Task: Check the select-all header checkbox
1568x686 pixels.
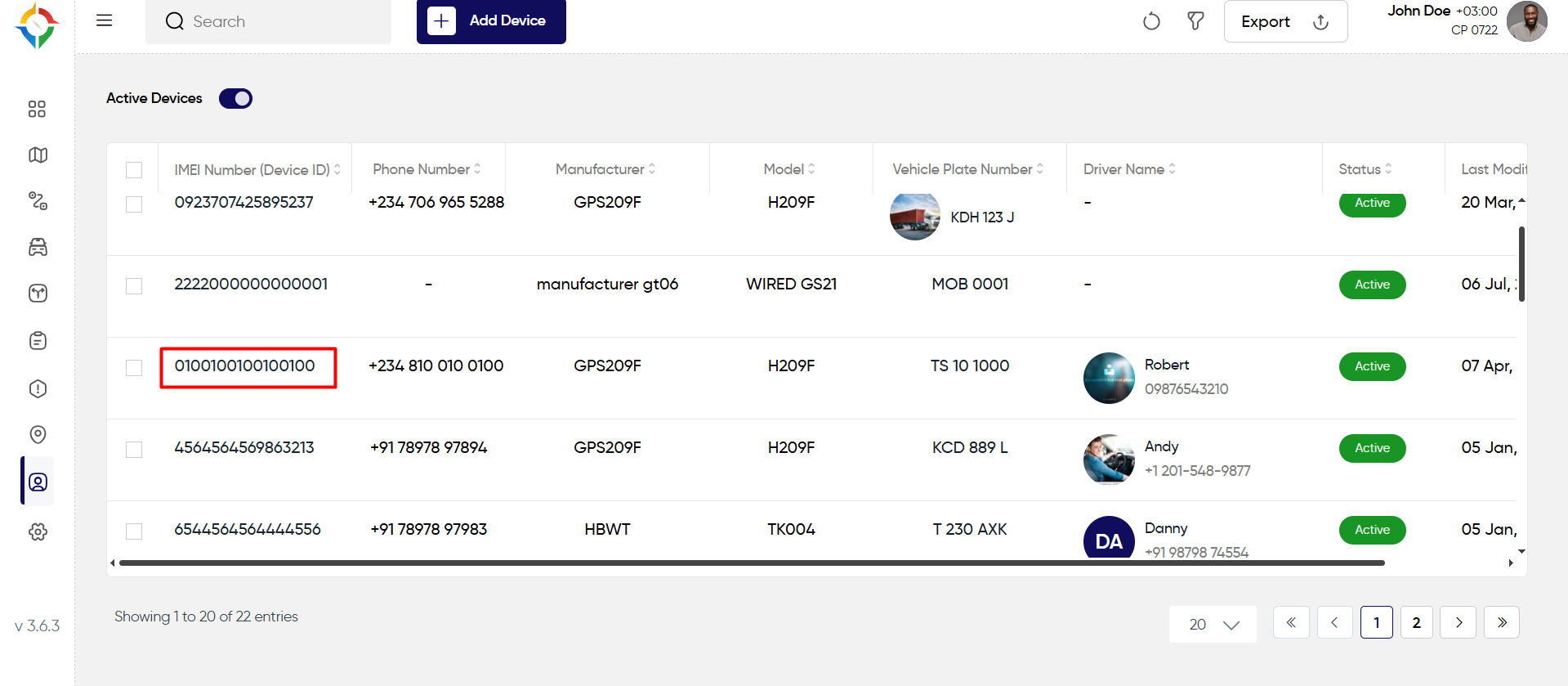Action: [134, 170]
